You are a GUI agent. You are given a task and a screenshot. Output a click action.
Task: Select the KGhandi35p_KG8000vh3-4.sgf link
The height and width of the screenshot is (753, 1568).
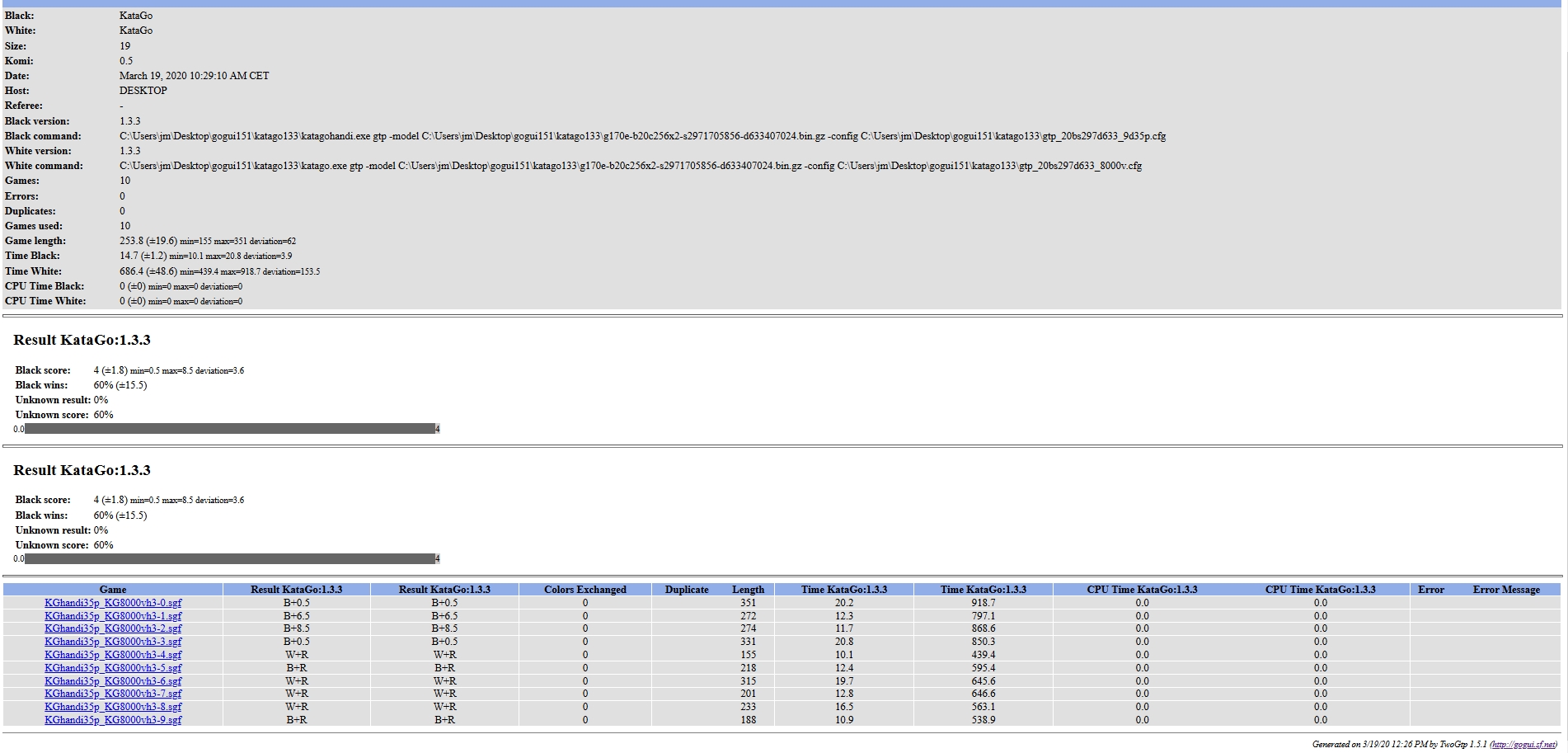coord(113,655)
